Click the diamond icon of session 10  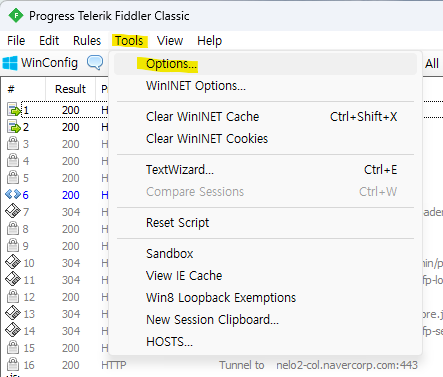(x=13, y=262)
